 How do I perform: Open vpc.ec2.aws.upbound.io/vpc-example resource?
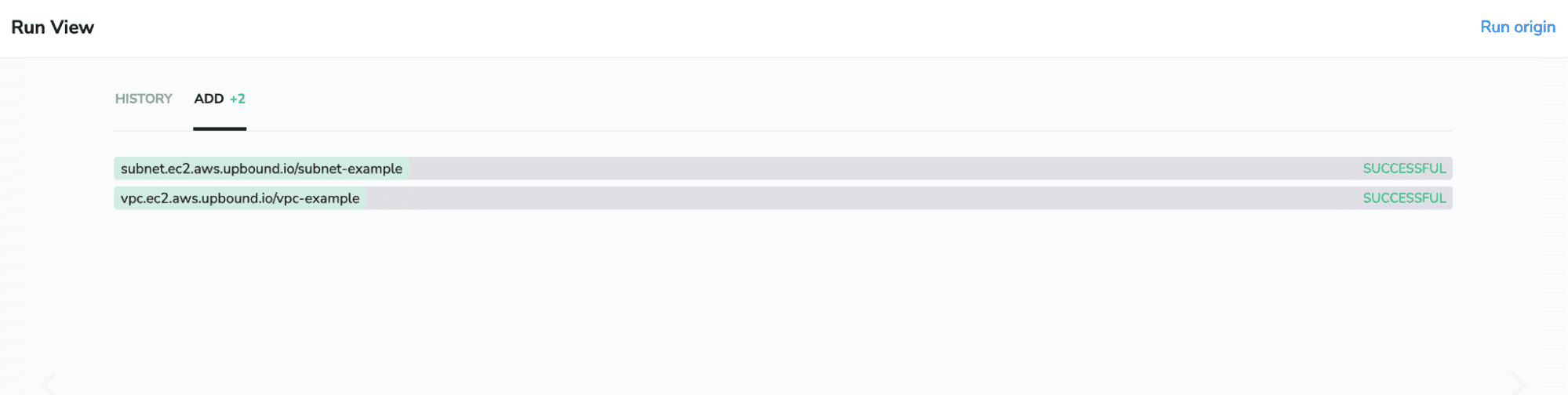click(240, 198)
